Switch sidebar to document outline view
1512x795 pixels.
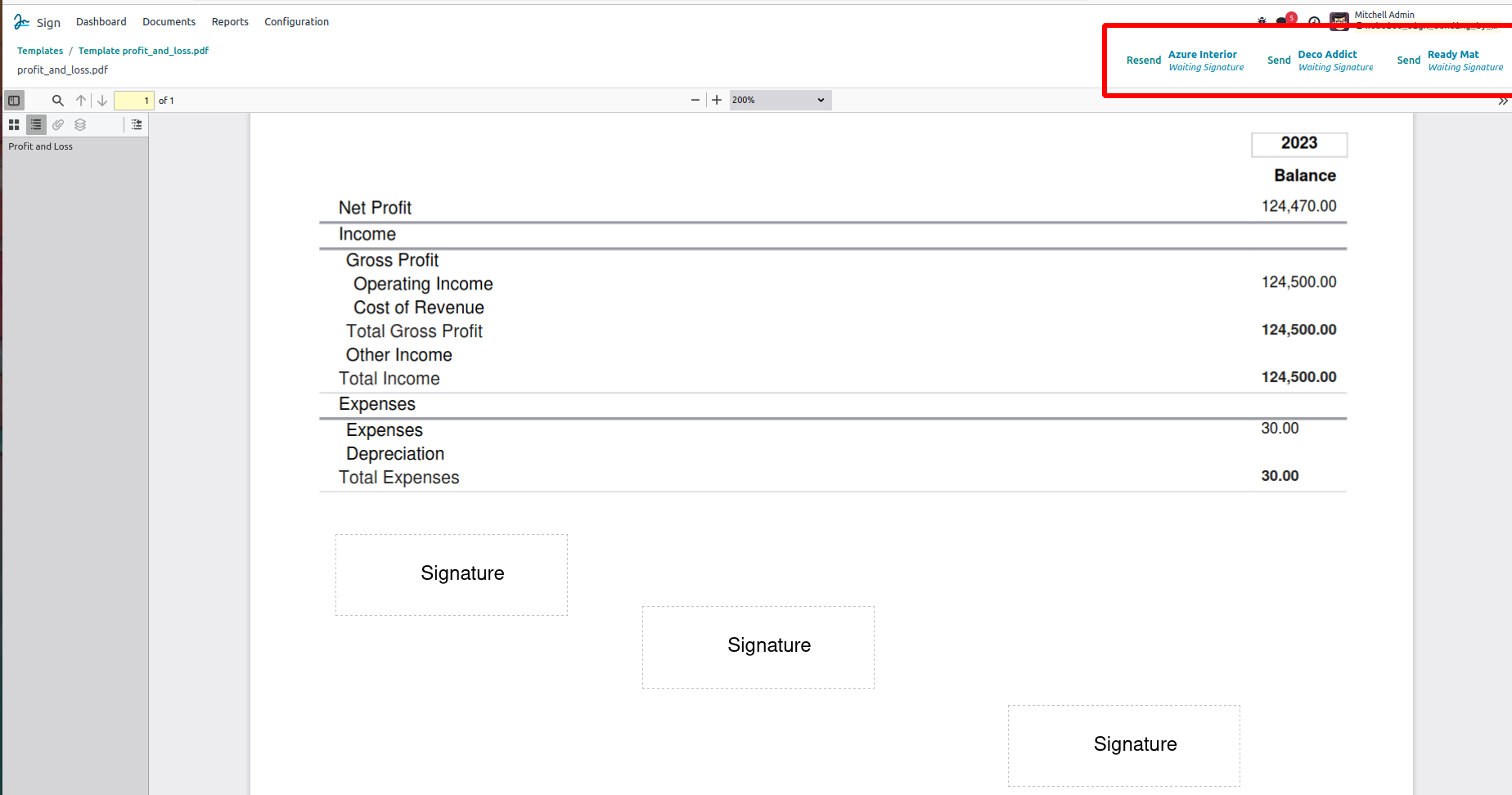36,125
